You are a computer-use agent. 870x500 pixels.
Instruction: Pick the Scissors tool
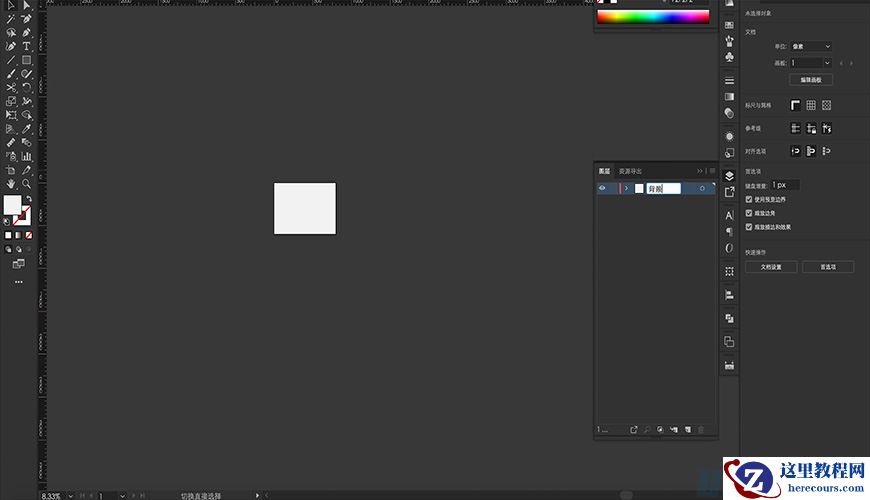point(11,88)
